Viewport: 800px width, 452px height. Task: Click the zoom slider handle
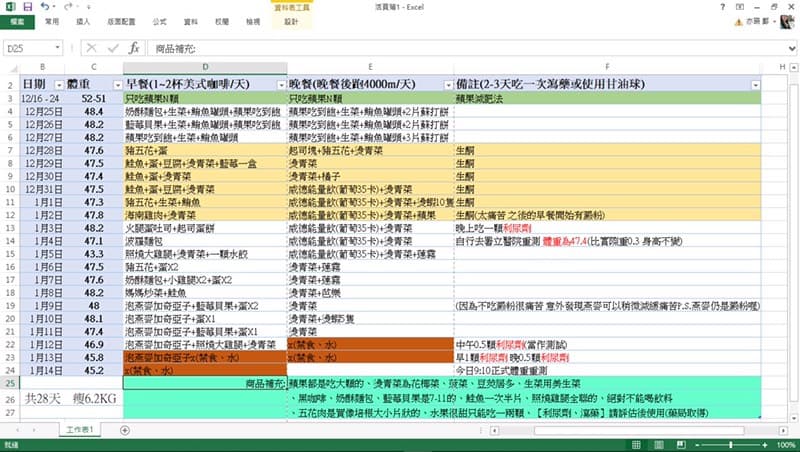point(731,445)
